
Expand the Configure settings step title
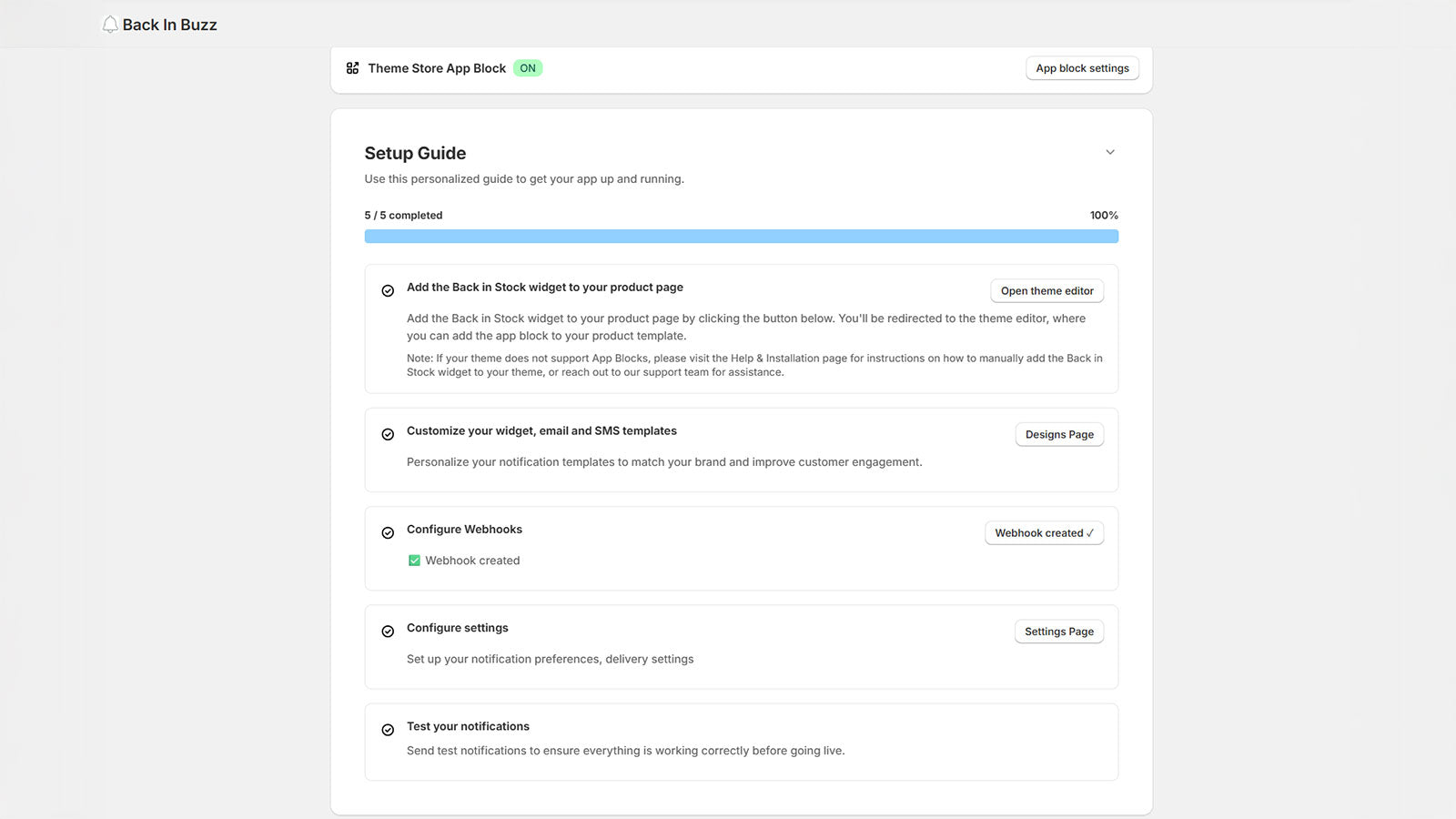pyautogui.click(x=457, y=628)
